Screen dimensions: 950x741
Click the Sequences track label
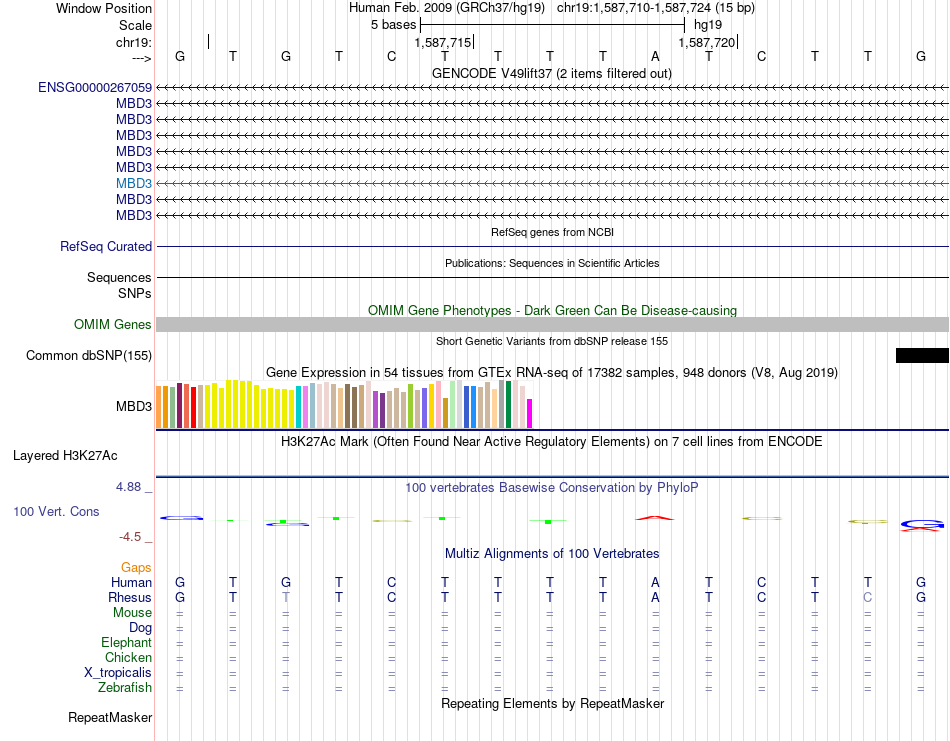coord(119,277)
